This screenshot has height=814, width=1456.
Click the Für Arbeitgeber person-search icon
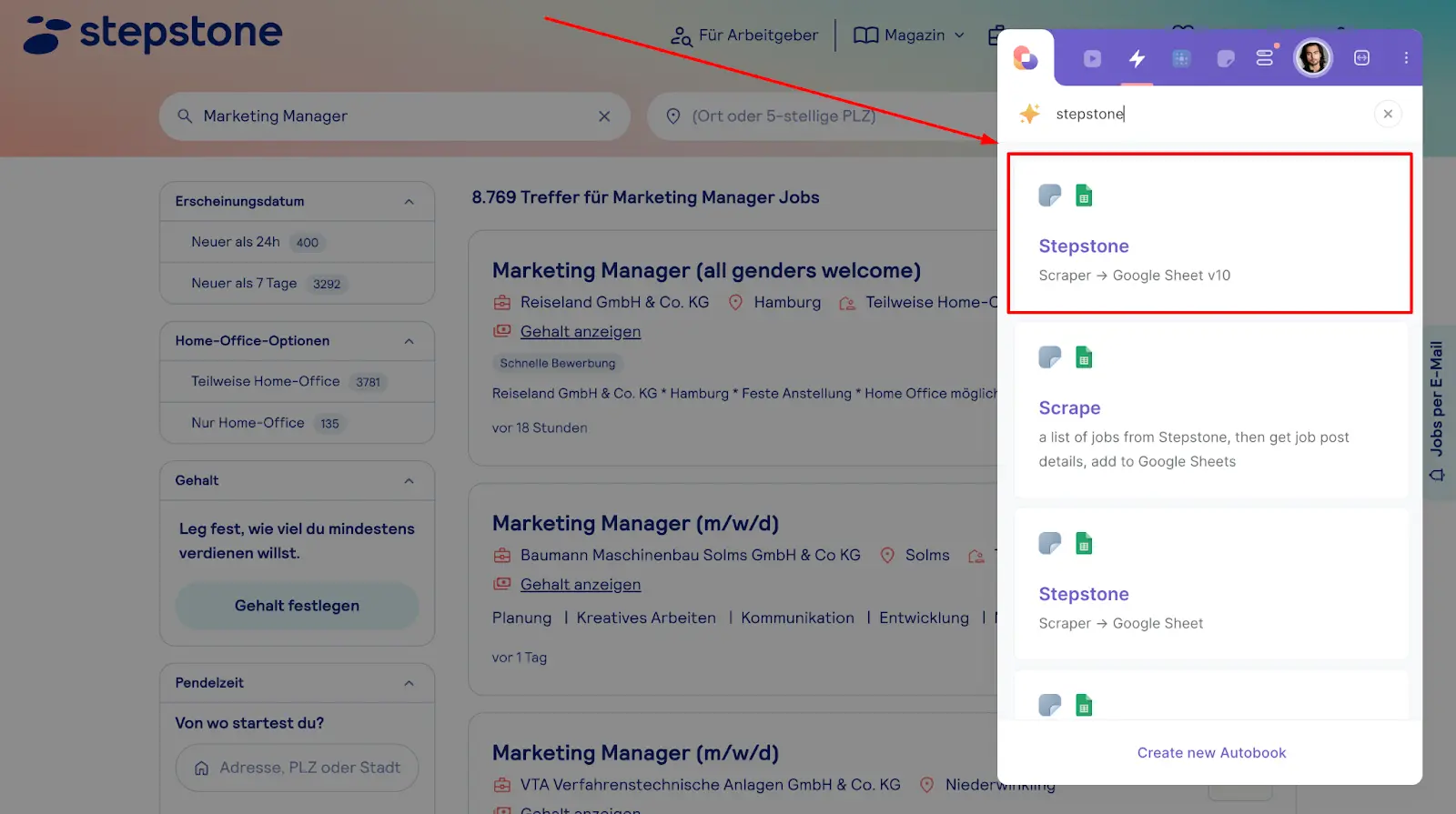click(681, 36)
